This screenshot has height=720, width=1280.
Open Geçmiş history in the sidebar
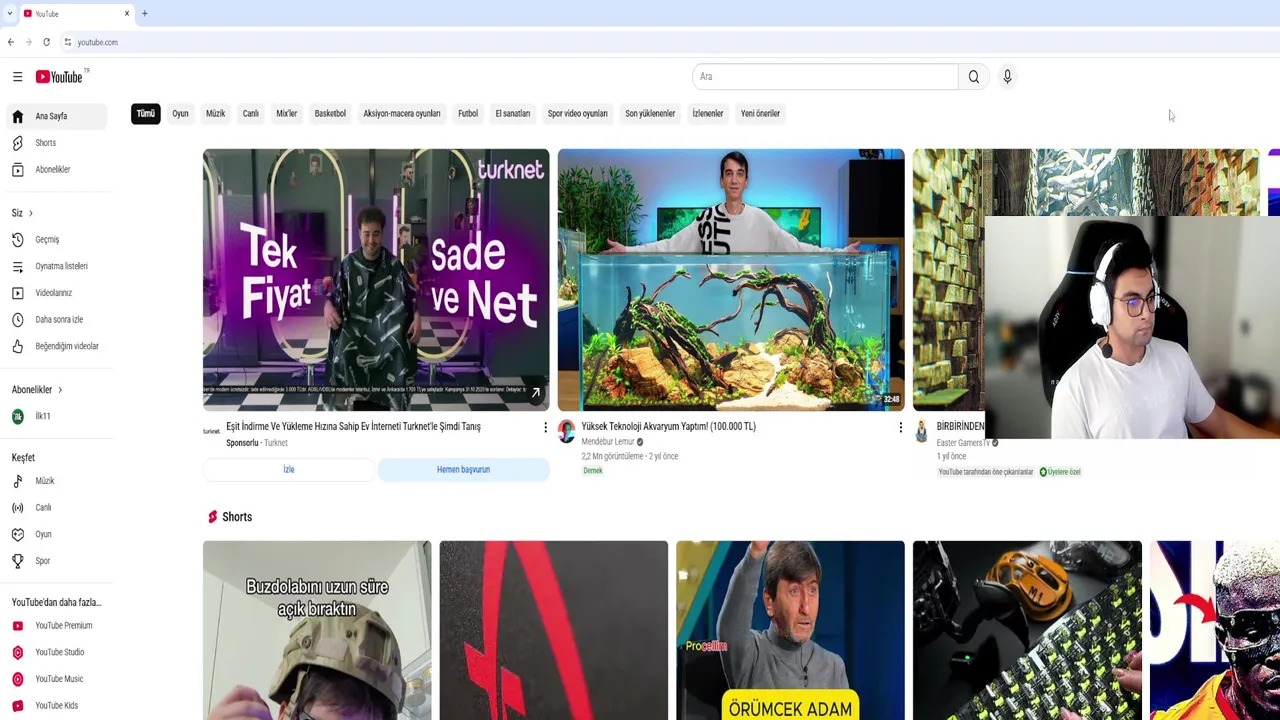(x=55, y=240)
